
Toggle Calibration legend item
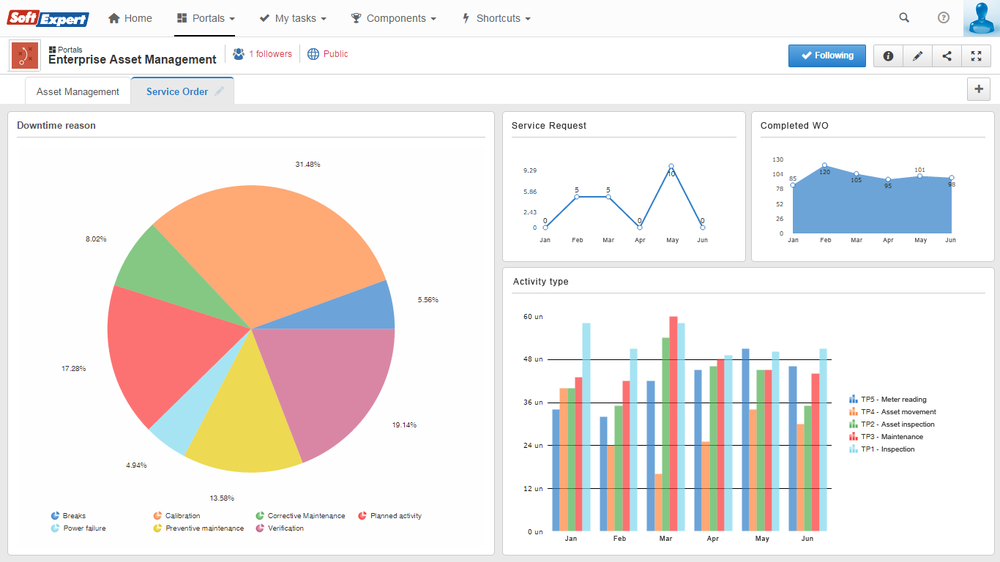tap(177, 515)
